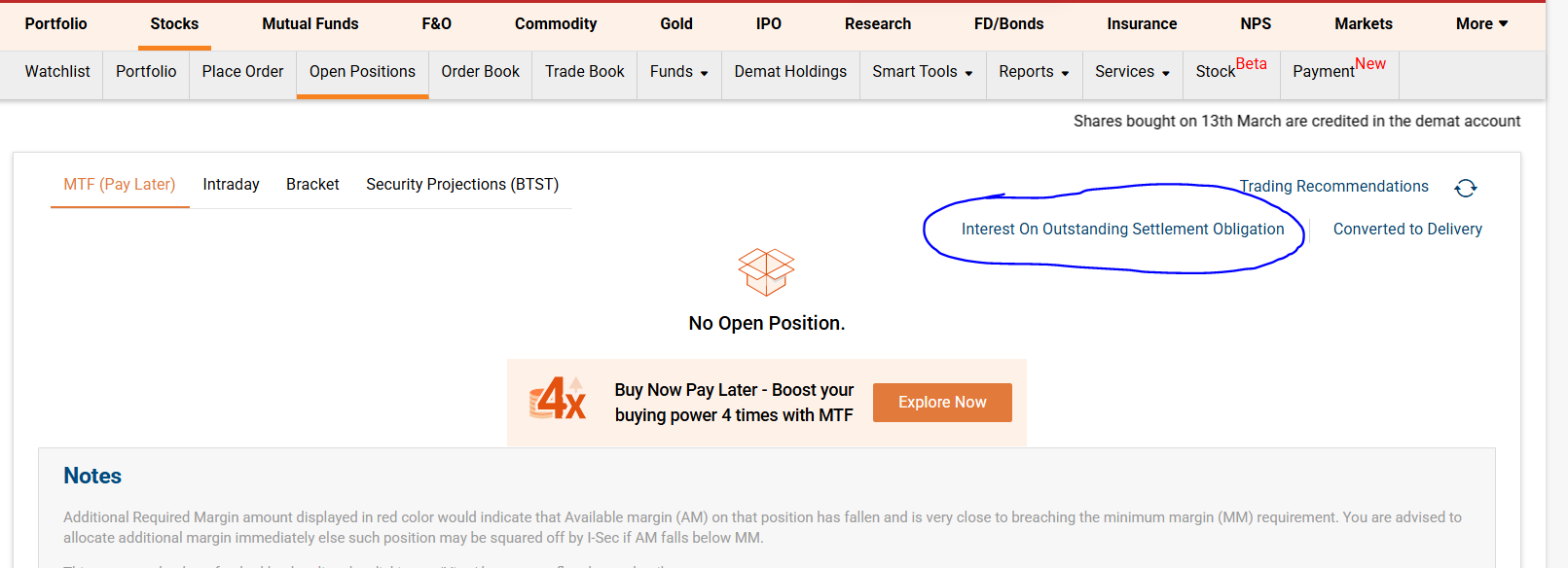Select the MTF (Pay Later) tab
1568x568 pixels.
tap(120, 185)
